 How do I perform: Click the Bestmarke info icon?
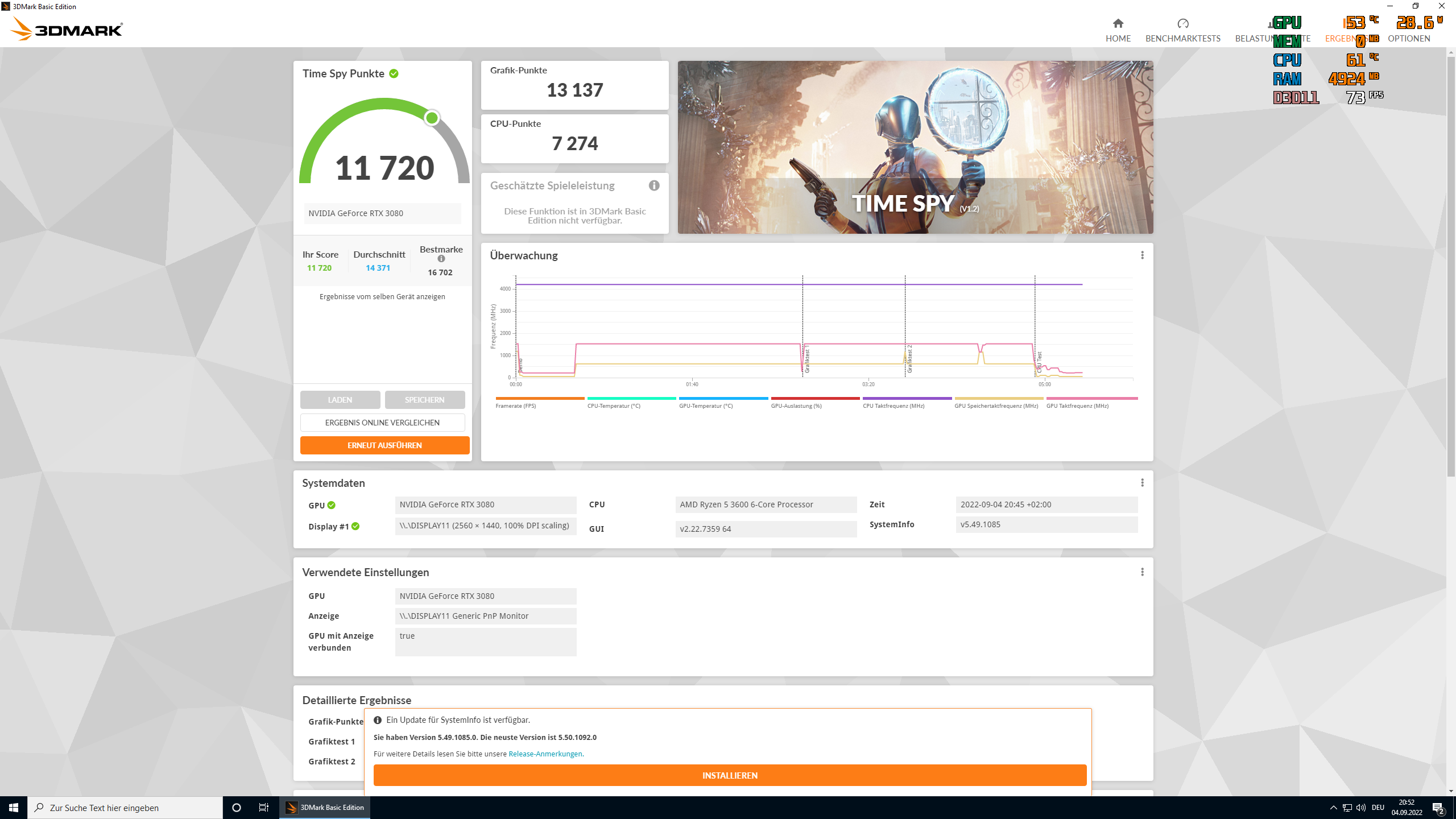tap(441, 259)
